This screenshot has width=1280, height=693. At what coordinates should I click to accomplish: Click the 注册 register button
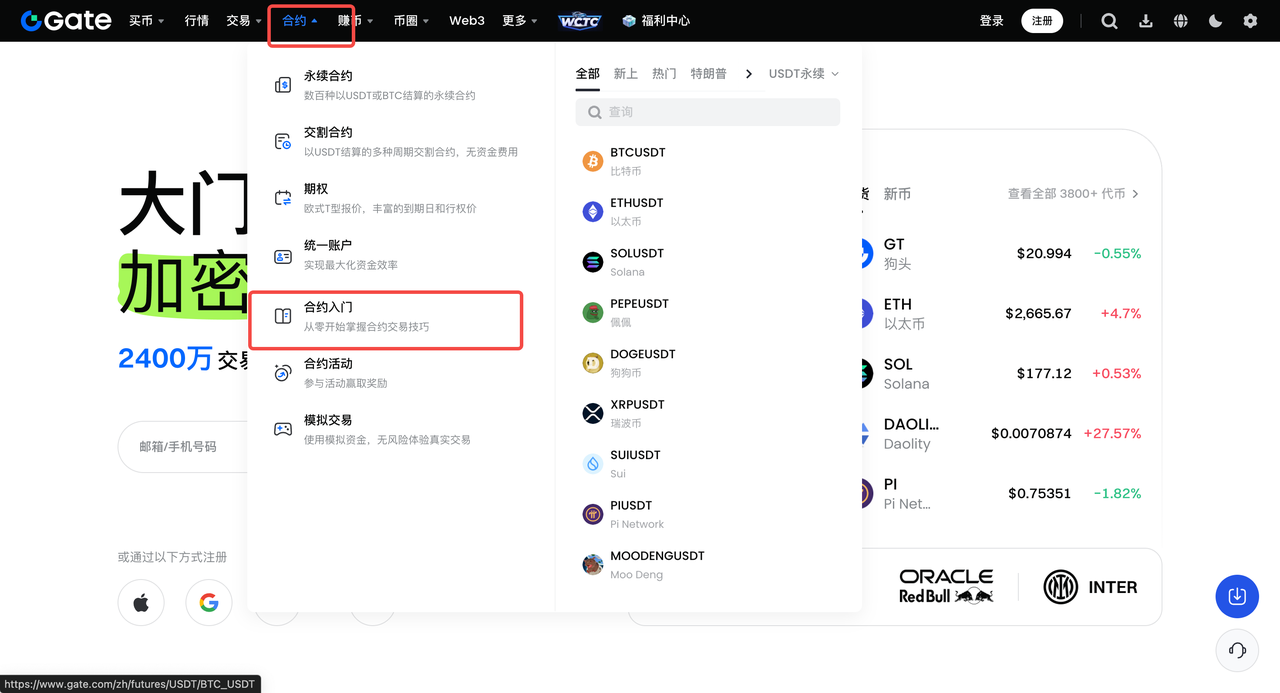1041,20
